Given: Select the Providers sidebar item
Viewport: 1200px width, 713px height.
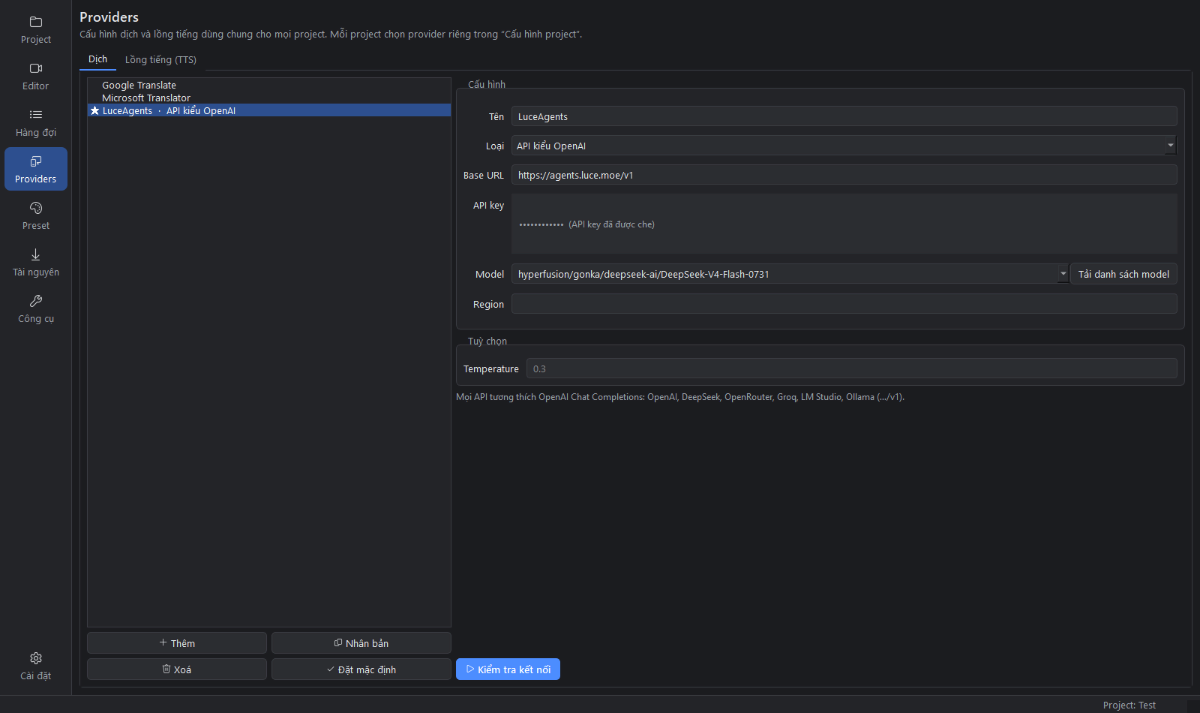Looking at the screenshot, I should click(x=36, y=169).
